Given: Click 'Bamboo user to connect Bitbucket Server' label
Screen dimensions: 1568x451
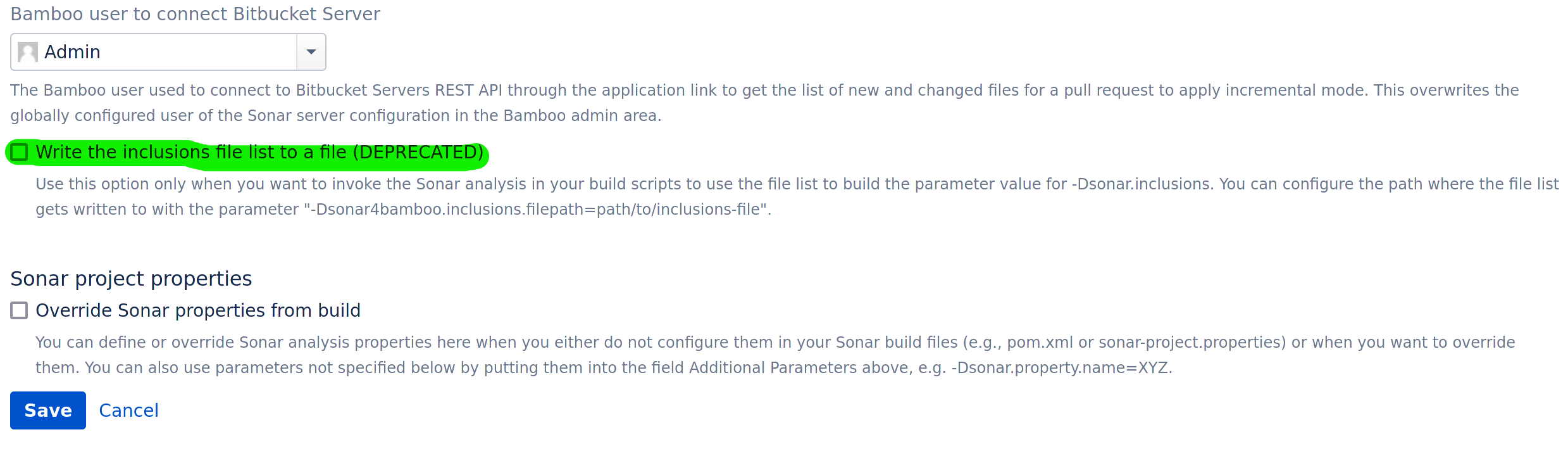Looking at the screenshot, I should [x=195, y=14].
